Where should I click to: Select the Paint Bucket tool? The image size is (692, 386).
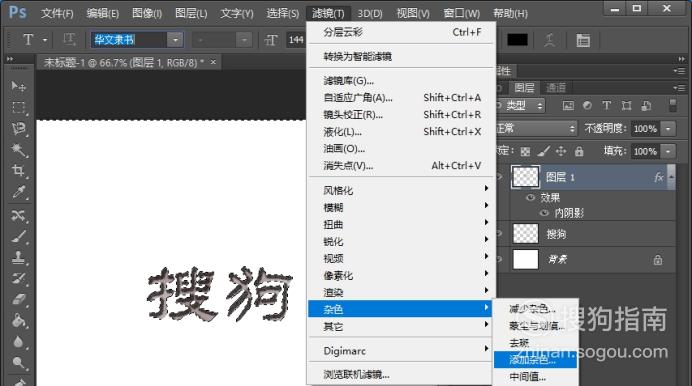click(x=18, y=321)
